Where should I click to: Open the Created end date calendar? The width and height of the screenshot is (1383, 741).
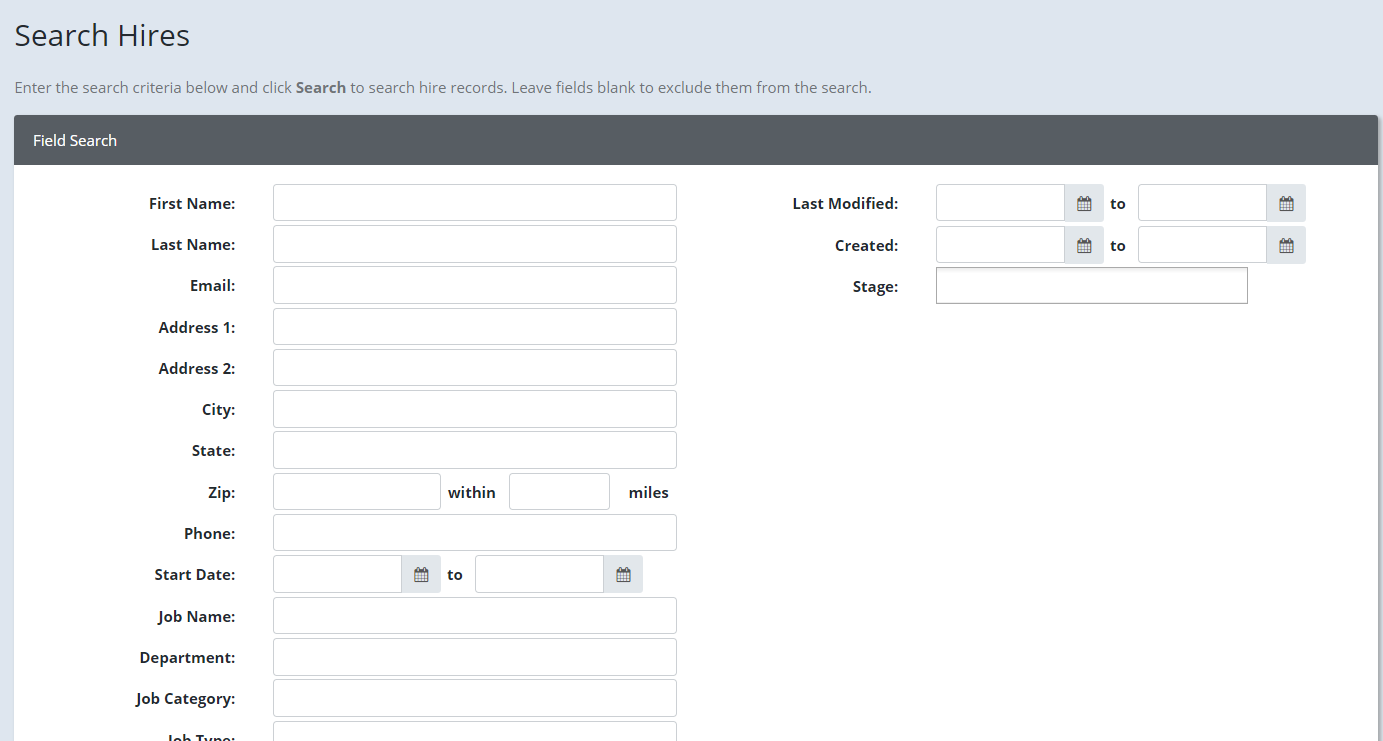point(1285,244)
